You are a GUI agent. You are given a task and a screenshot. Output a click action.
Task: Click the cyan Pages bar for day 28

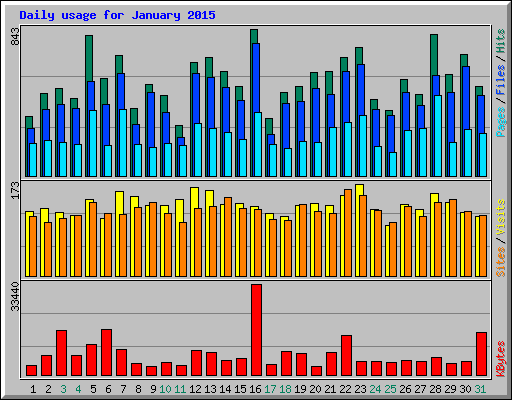438,136
